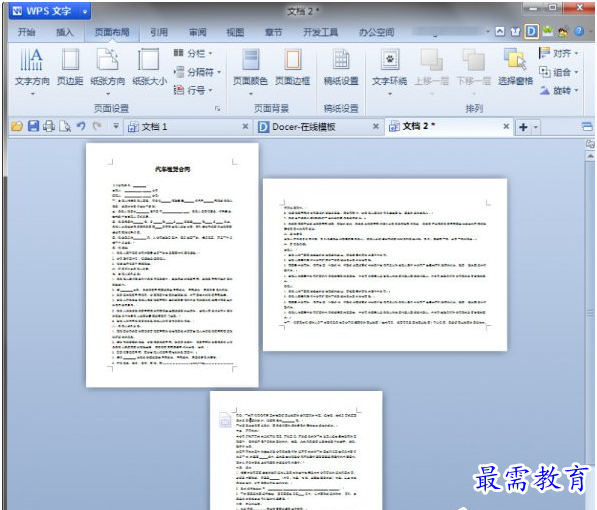Open the 选择窗格 selection pane

pyautogui.click(x=516, y=67)
